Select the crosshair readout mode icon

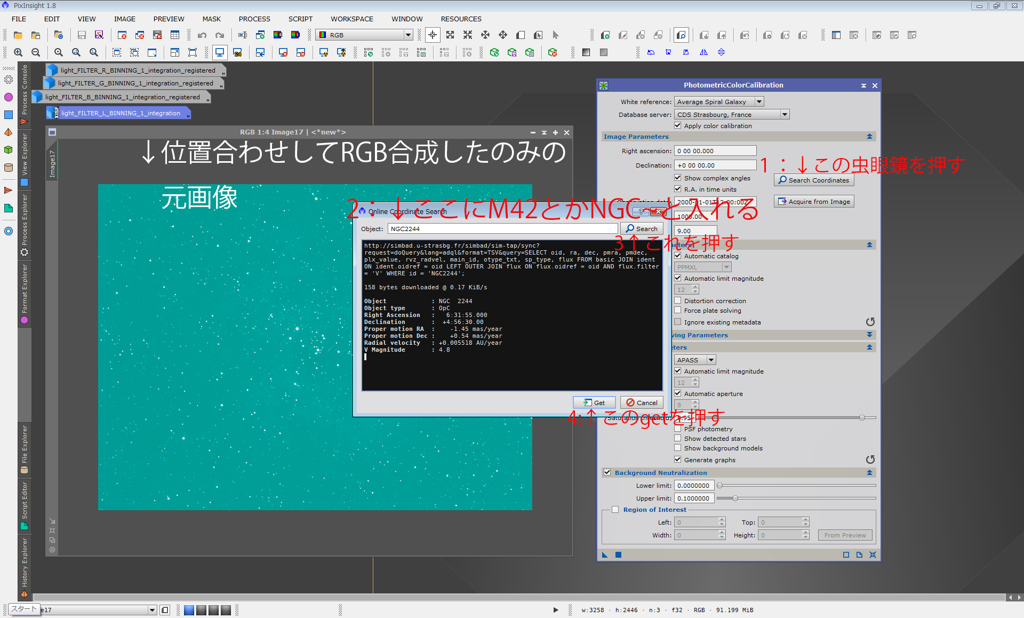click(432, 35)
